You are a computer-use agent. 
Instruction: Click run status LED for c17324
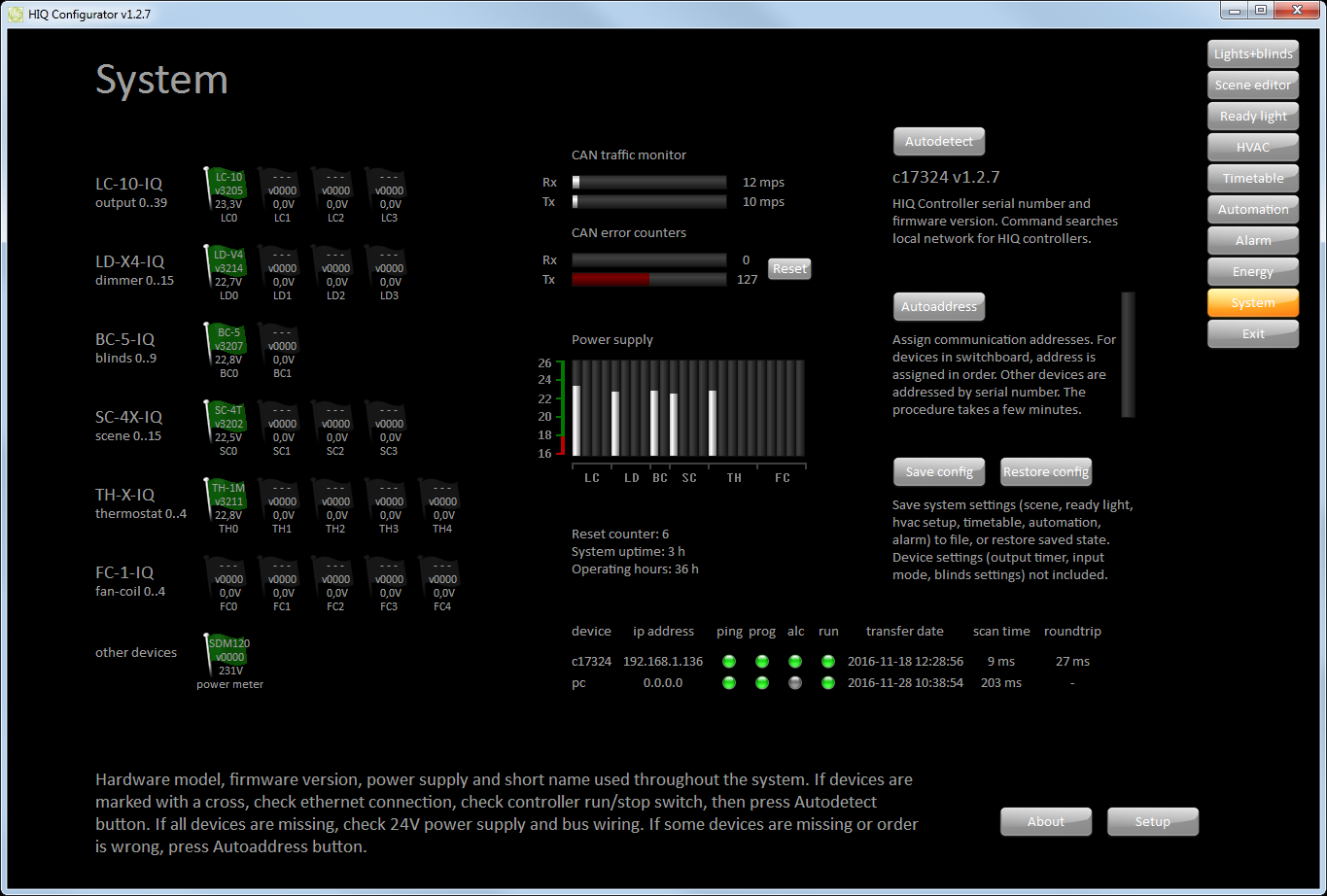[x=828, y=662]
